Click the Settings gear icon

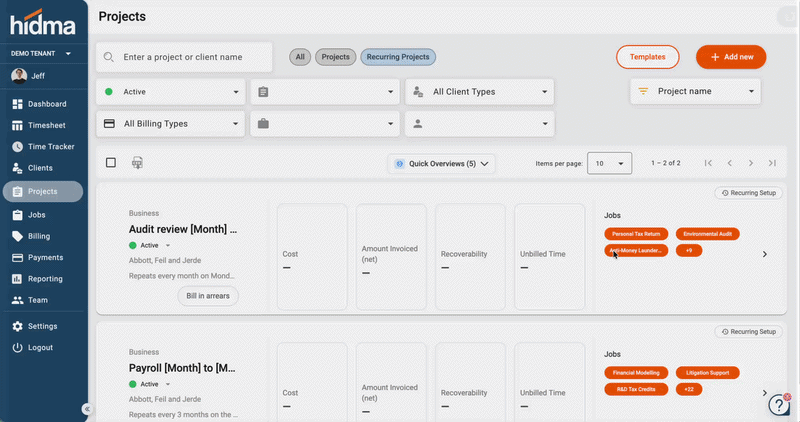[17, 326]
